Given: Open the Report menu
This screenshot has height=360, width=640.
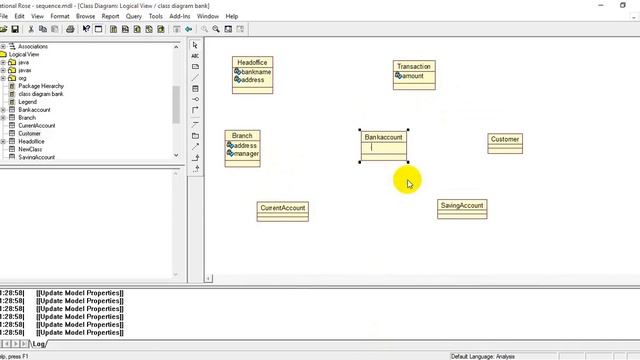Looking at the screenshot, I should (110, 16).
